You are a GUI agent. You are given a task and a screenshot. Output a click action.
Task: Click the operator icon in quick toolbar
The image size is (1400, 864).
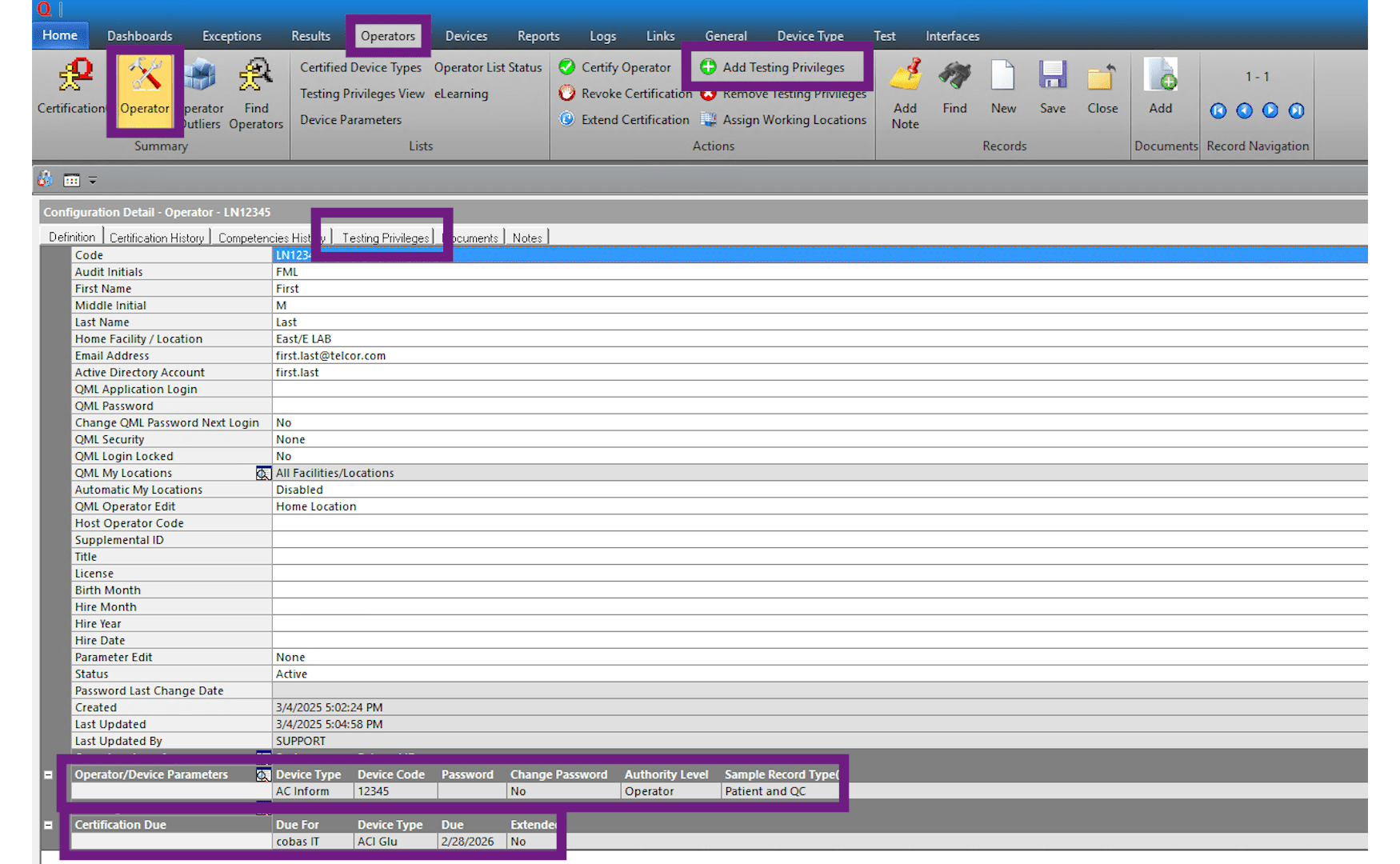pos(46,179)
